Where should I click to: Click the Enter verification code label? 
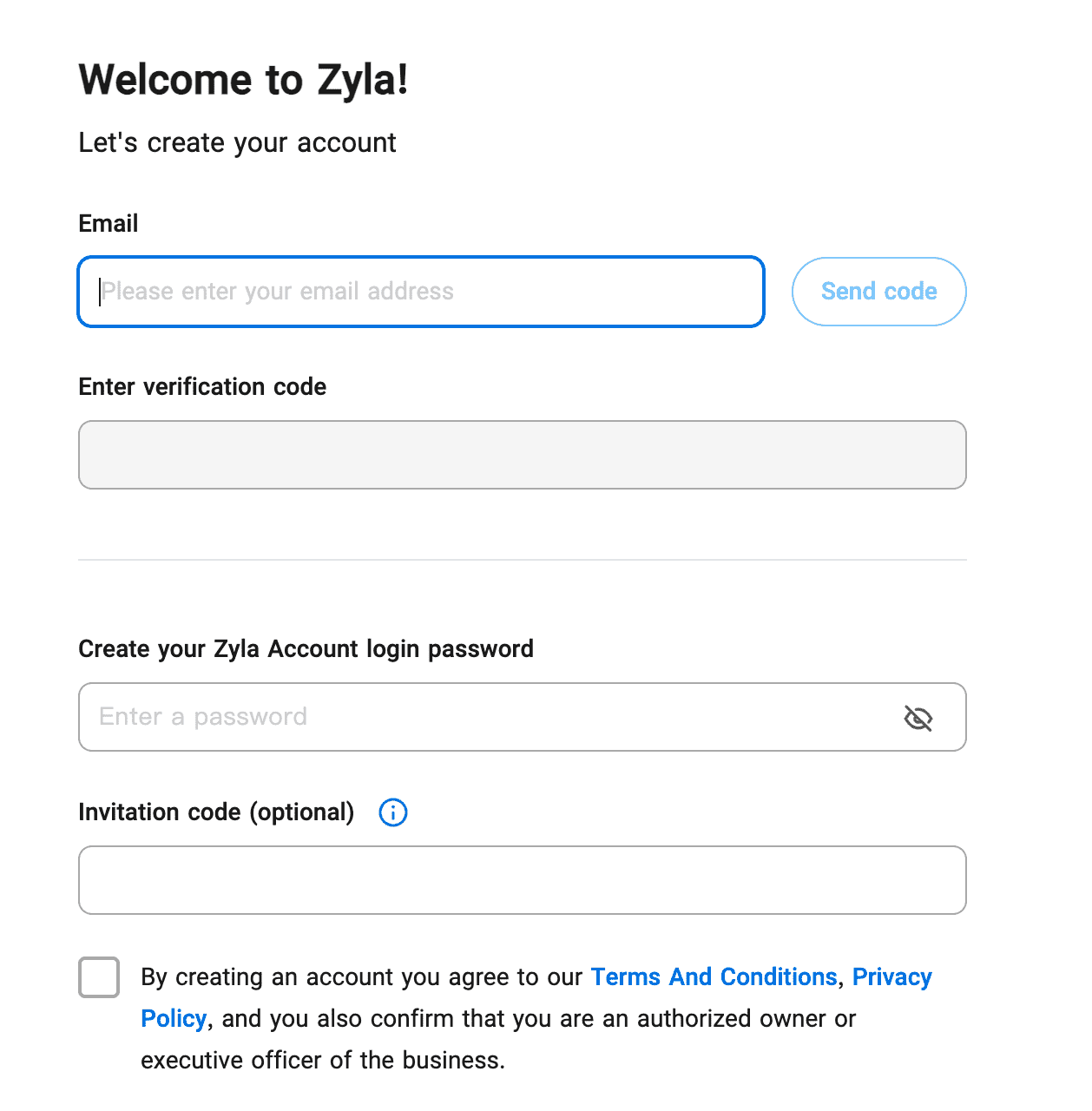tap(202, 387)
